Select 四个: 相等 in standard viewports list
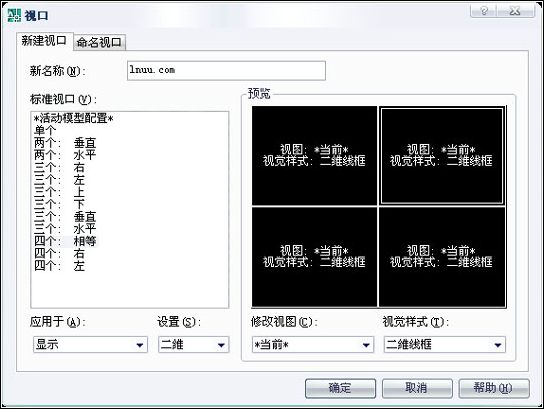 [65, 241]
